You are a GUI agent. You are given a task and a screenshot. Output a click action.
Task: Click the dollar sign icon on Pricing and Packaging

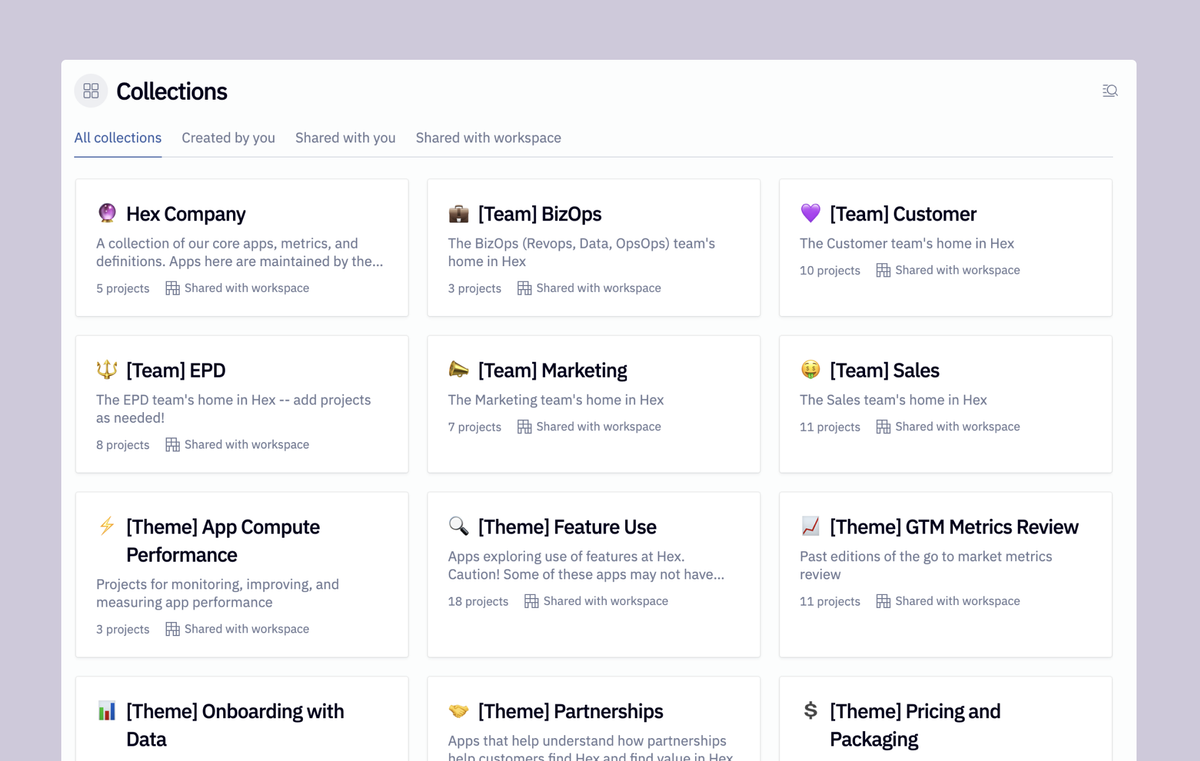(x=810, y=711)
